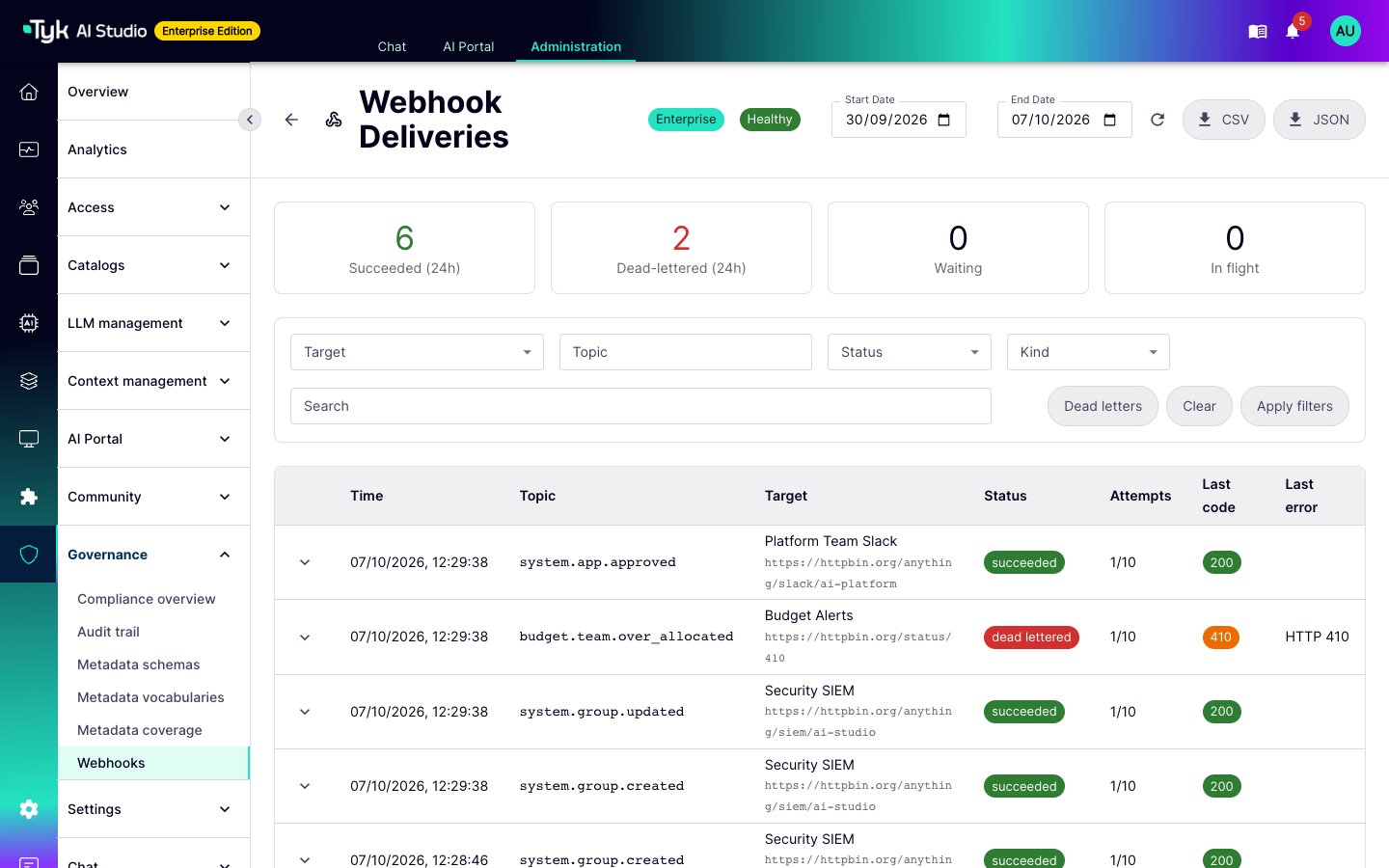Open the notifications bell

tap(1293, 32)
